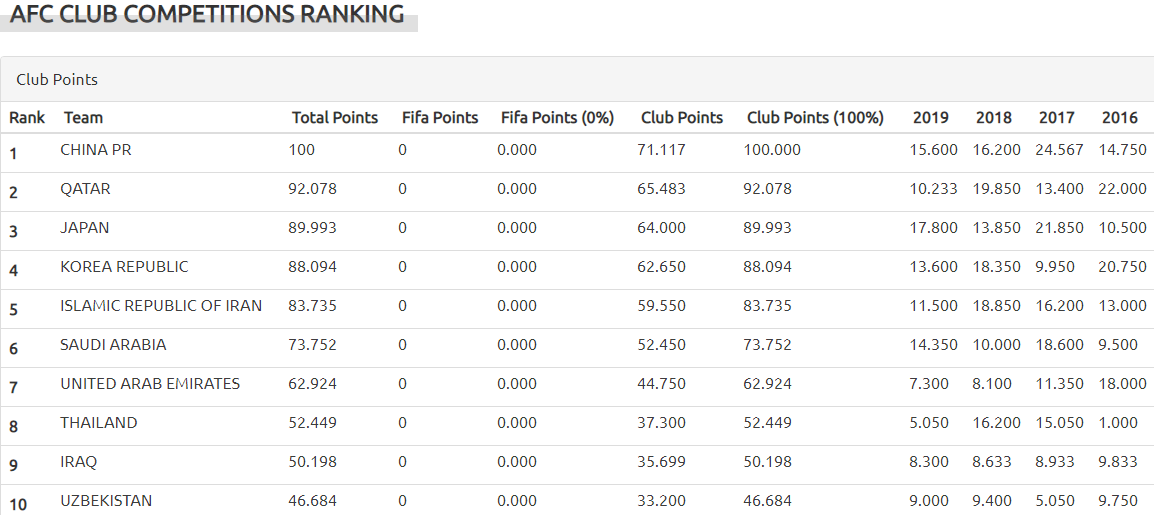This screenshot has width=1154, height=515.
Task: Click the UZBEKISTAN team name
Action: click(x=106, y=501)
